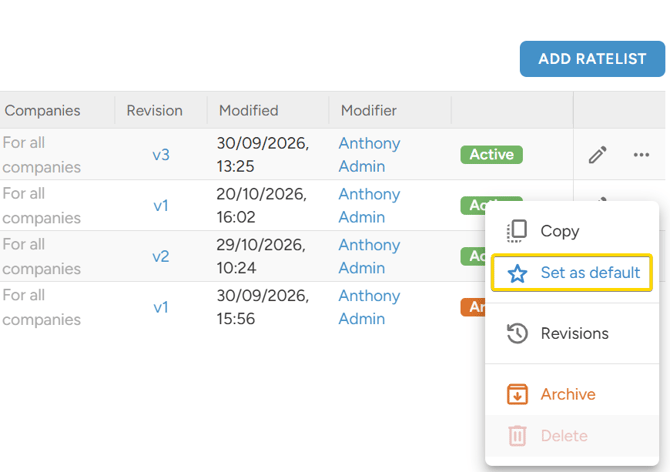
Task: Sort by the Modified column header
Action: pos(248,111)
